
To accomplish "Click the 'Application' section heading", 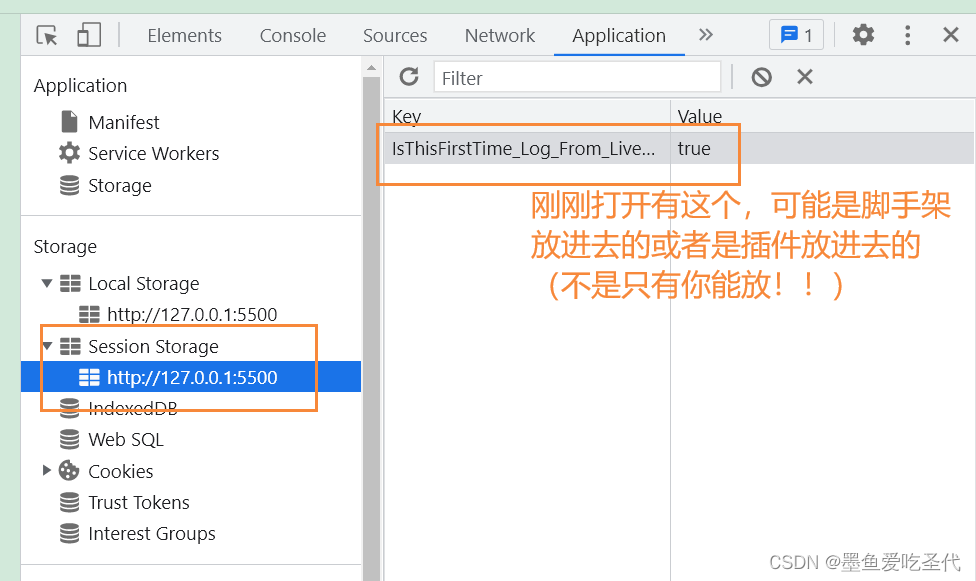I will [80, 85].
